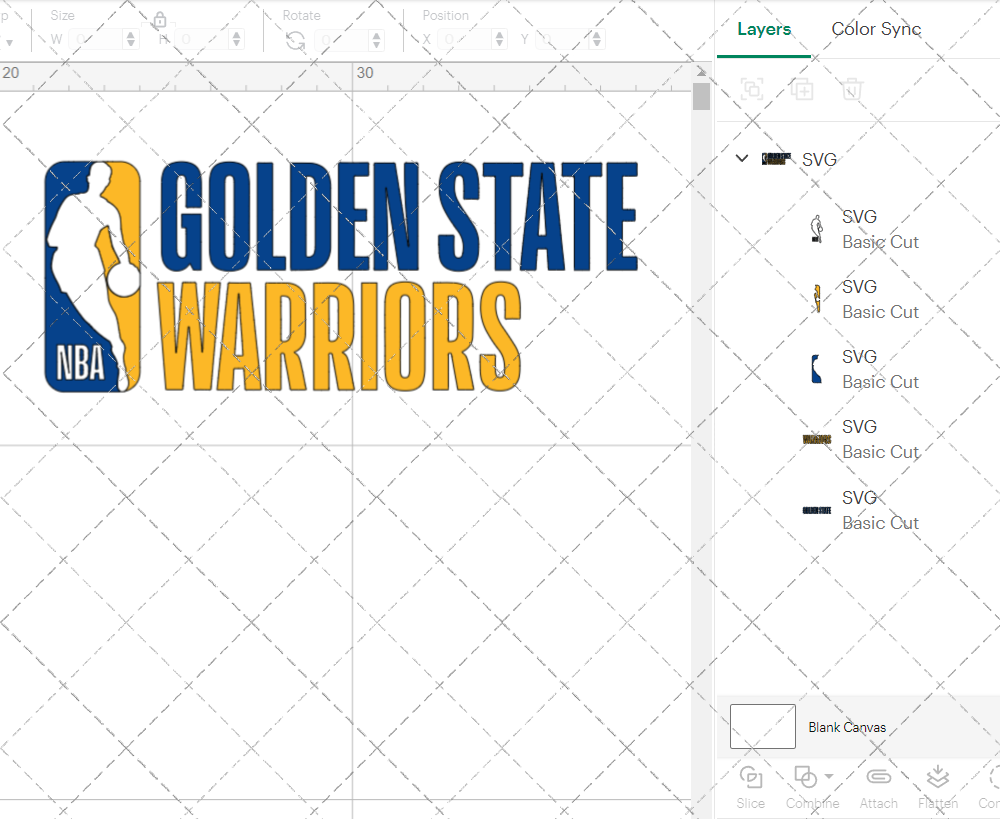Click the Group icon in Layers panel
Viewport: 1000px width, 819px height.
[x=752, y=89]
